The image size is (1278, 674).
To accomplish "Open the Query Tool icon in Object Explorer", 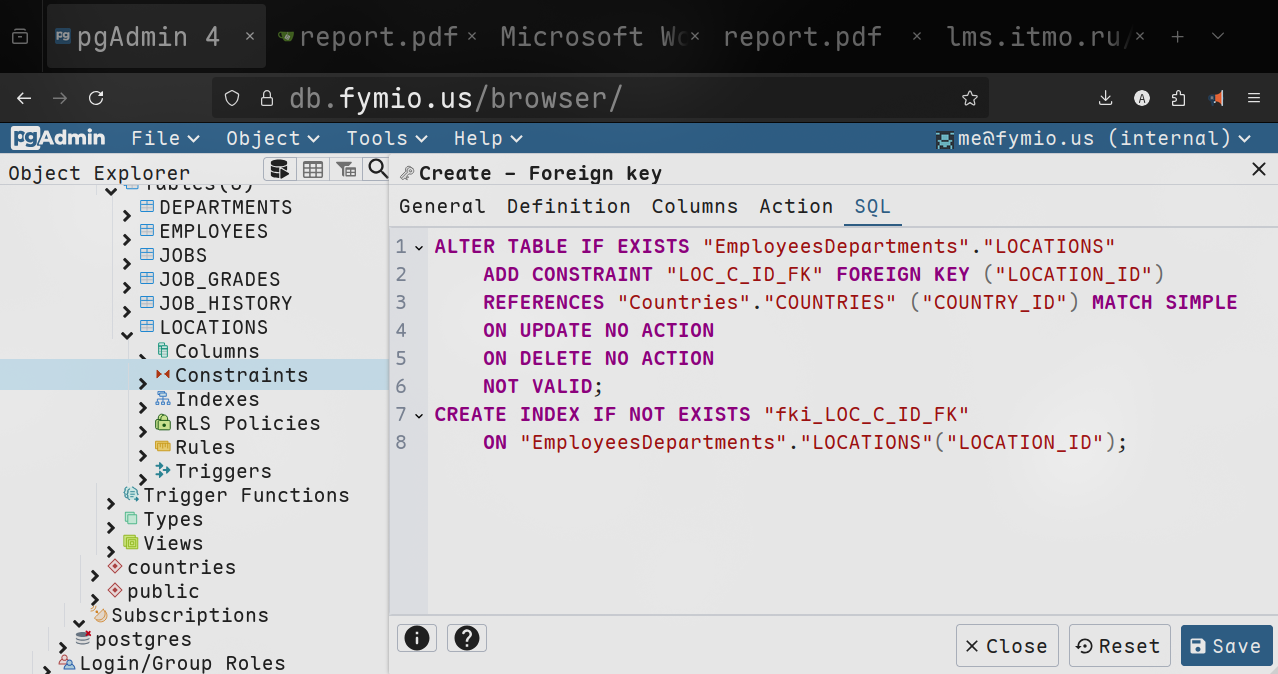I will point(280,169).
